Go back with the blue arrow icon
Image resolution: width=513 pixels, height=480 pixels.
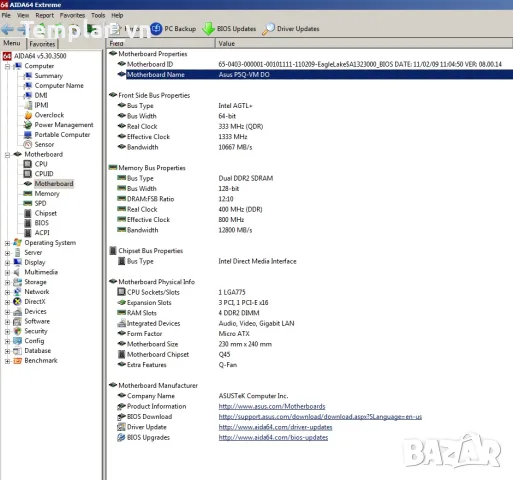point(7,29)
